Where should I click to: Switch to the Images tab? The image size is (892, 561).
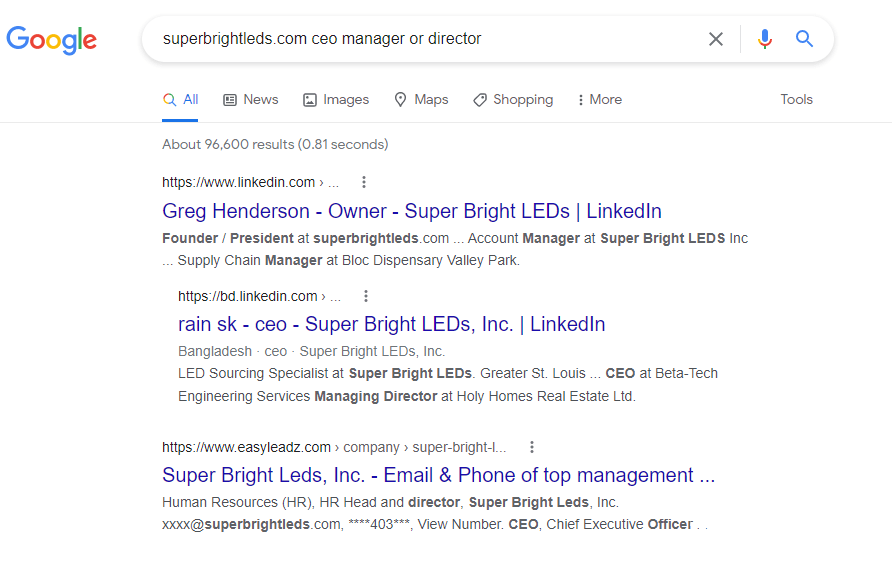click(336, 100)
